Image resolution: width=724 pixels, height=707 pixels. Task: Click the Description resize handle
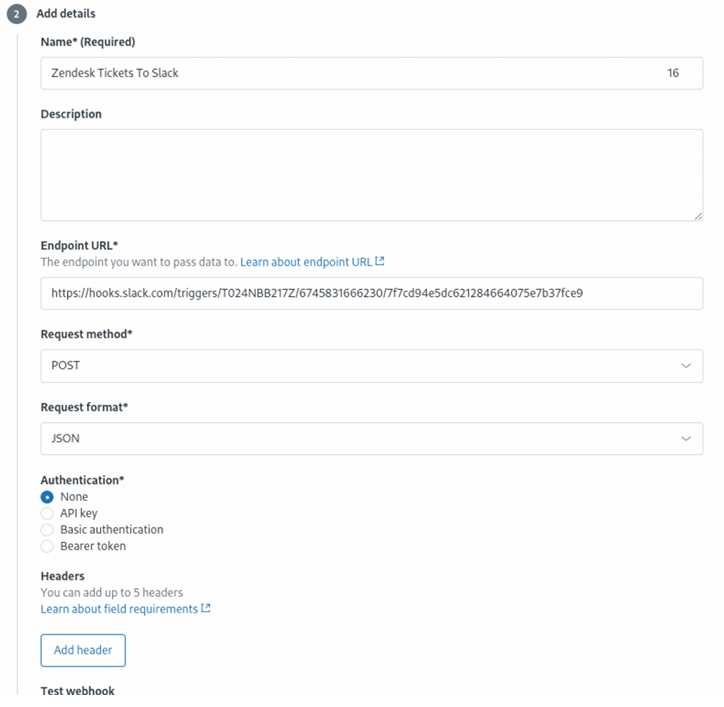pyautogui.click(x=697, y=215)
